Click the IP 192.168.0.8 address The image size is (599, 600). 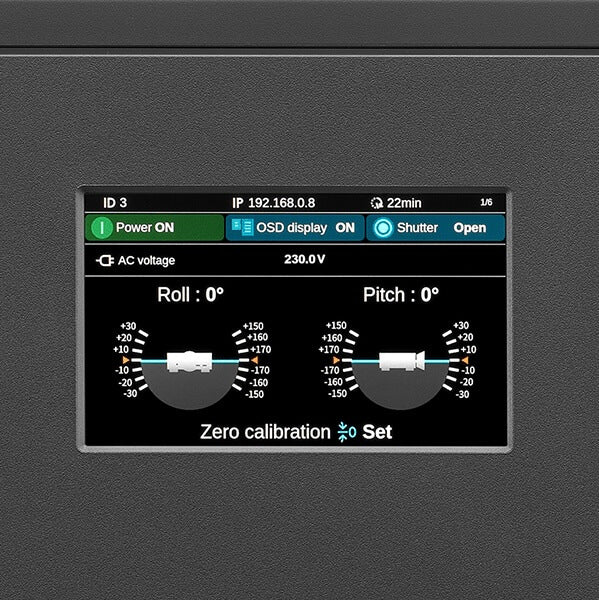coord(274,203)
